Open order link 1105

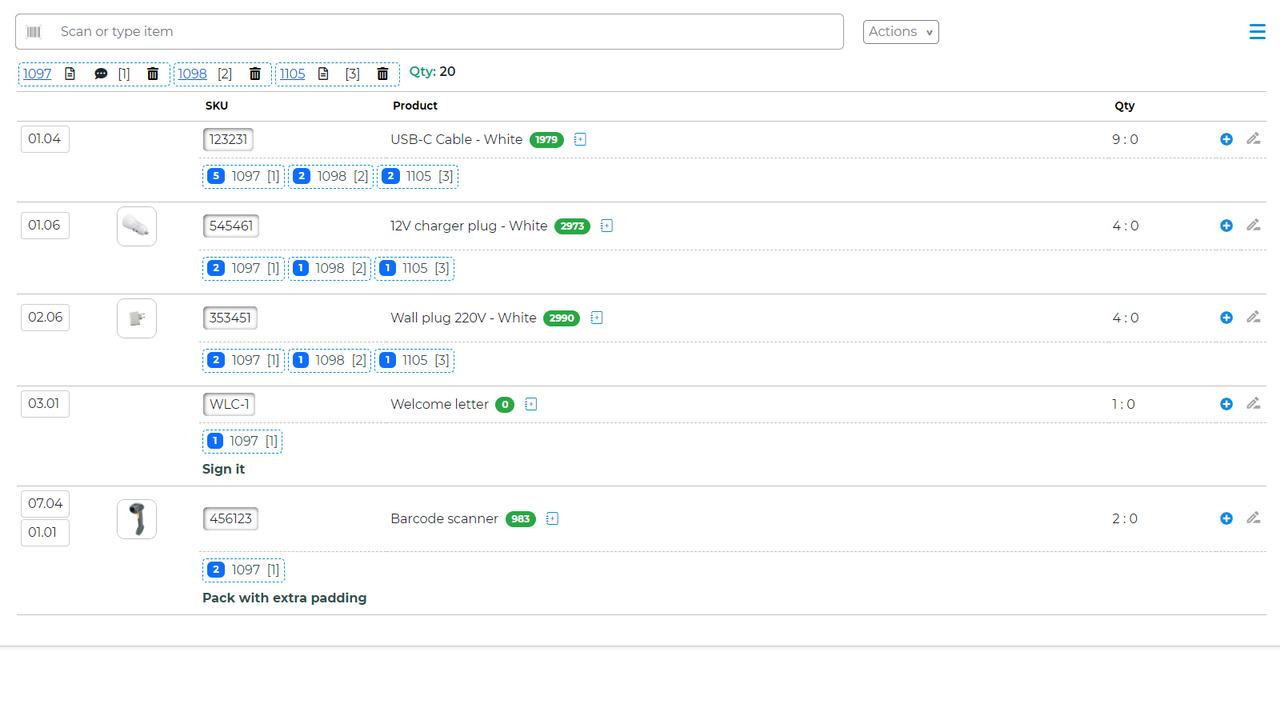pyautogui.click(x=292, y=74)
